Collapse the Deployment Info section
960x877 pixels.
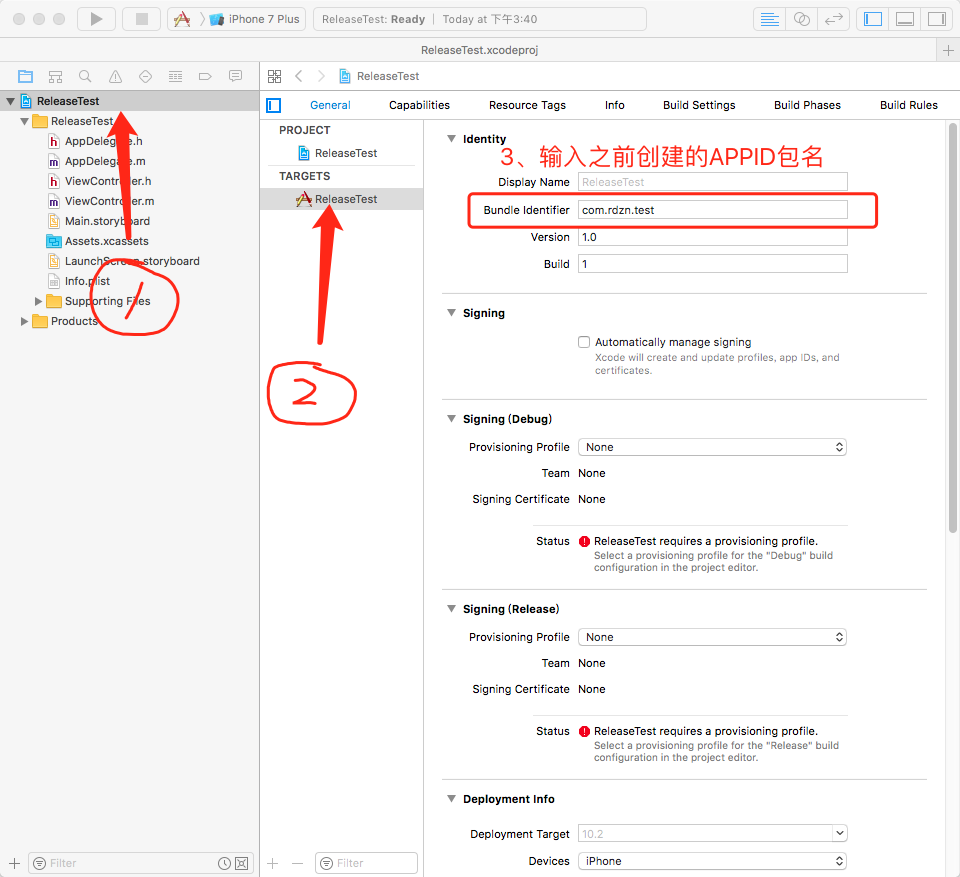point(451,799)
